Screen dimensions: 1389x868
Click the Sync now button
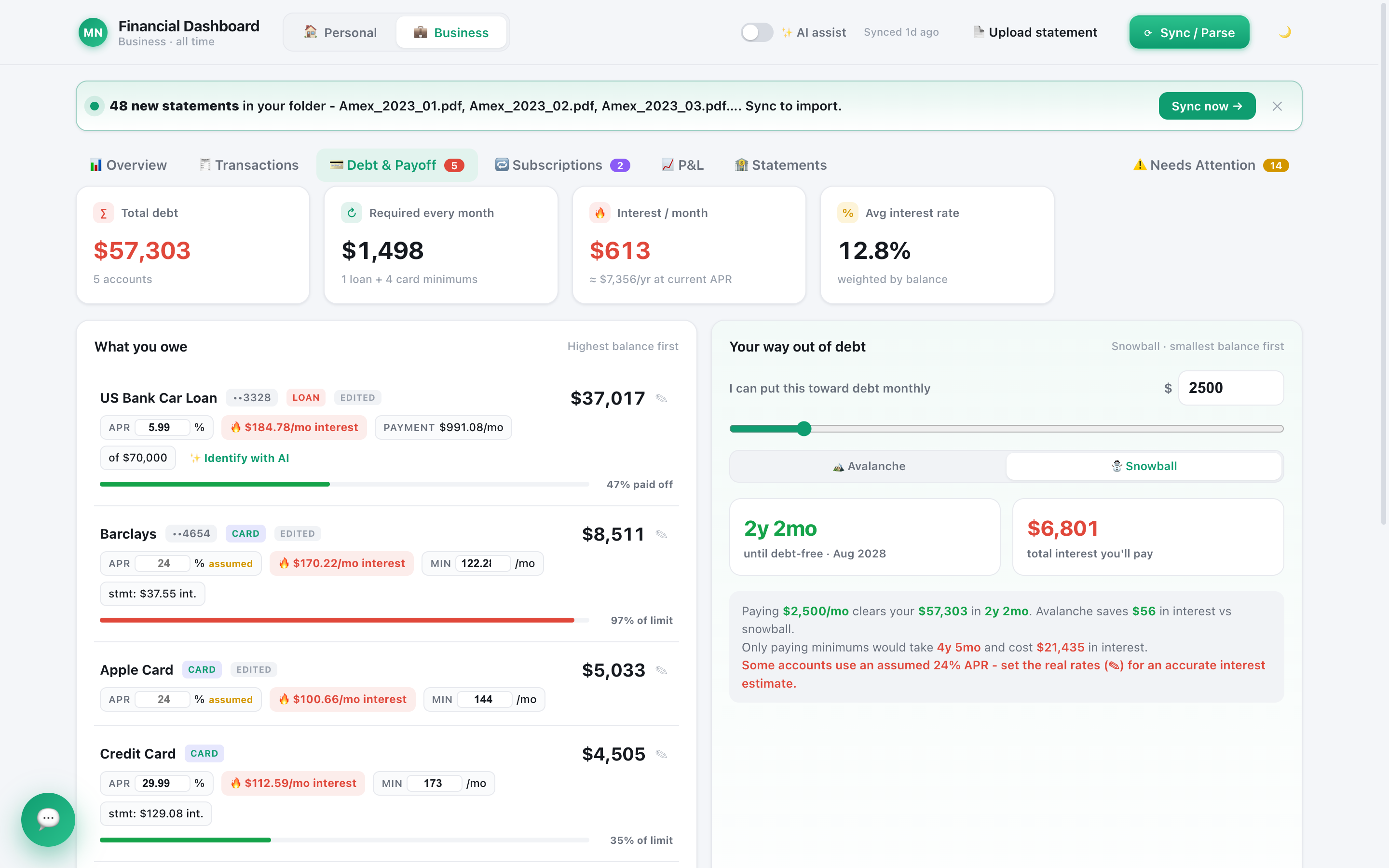pyautogui.click(x=1207, y=106)
